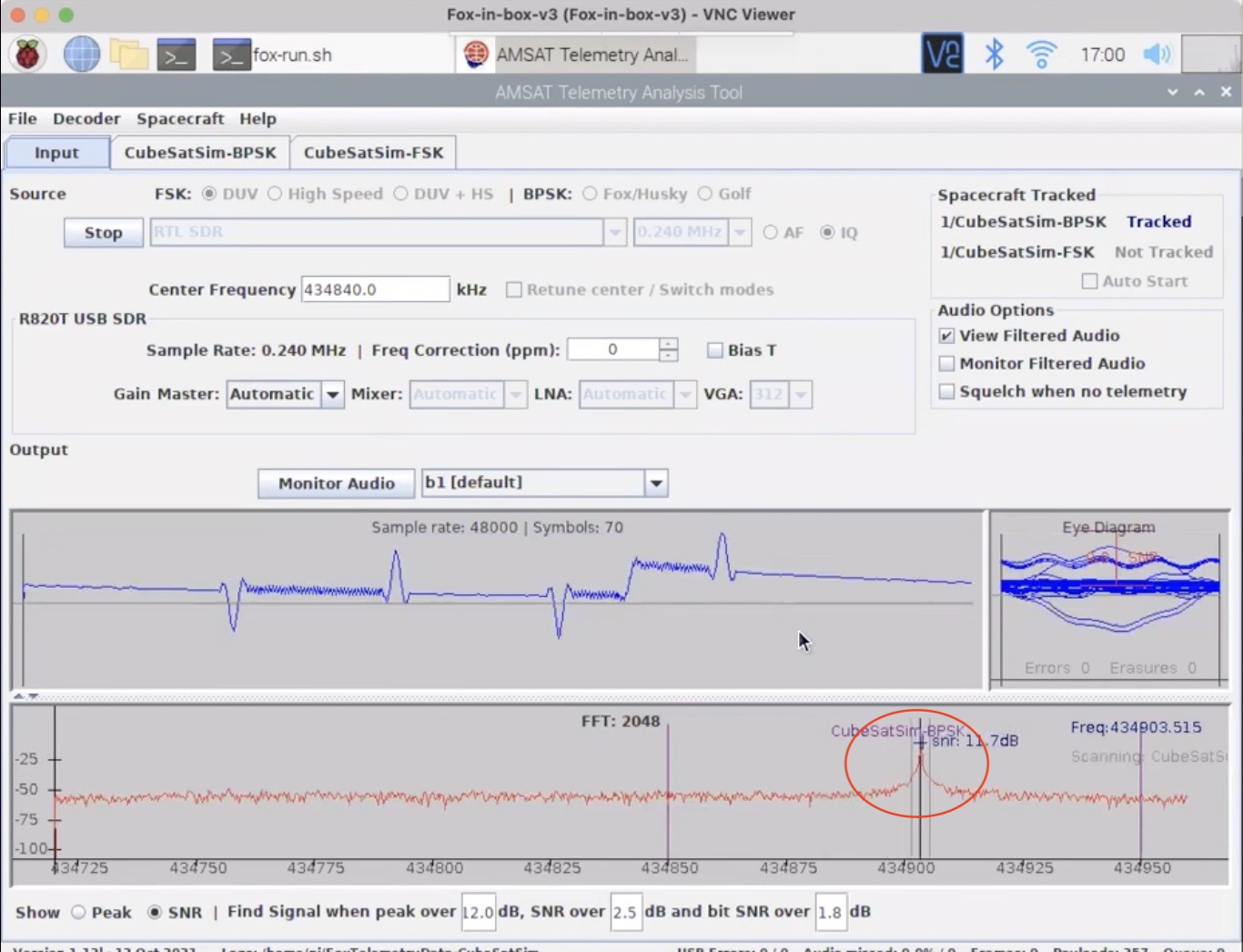This screenshot has width=1243, height=952.
Task: Select the DUV + HS radio button
Action: tap(400, 194)
